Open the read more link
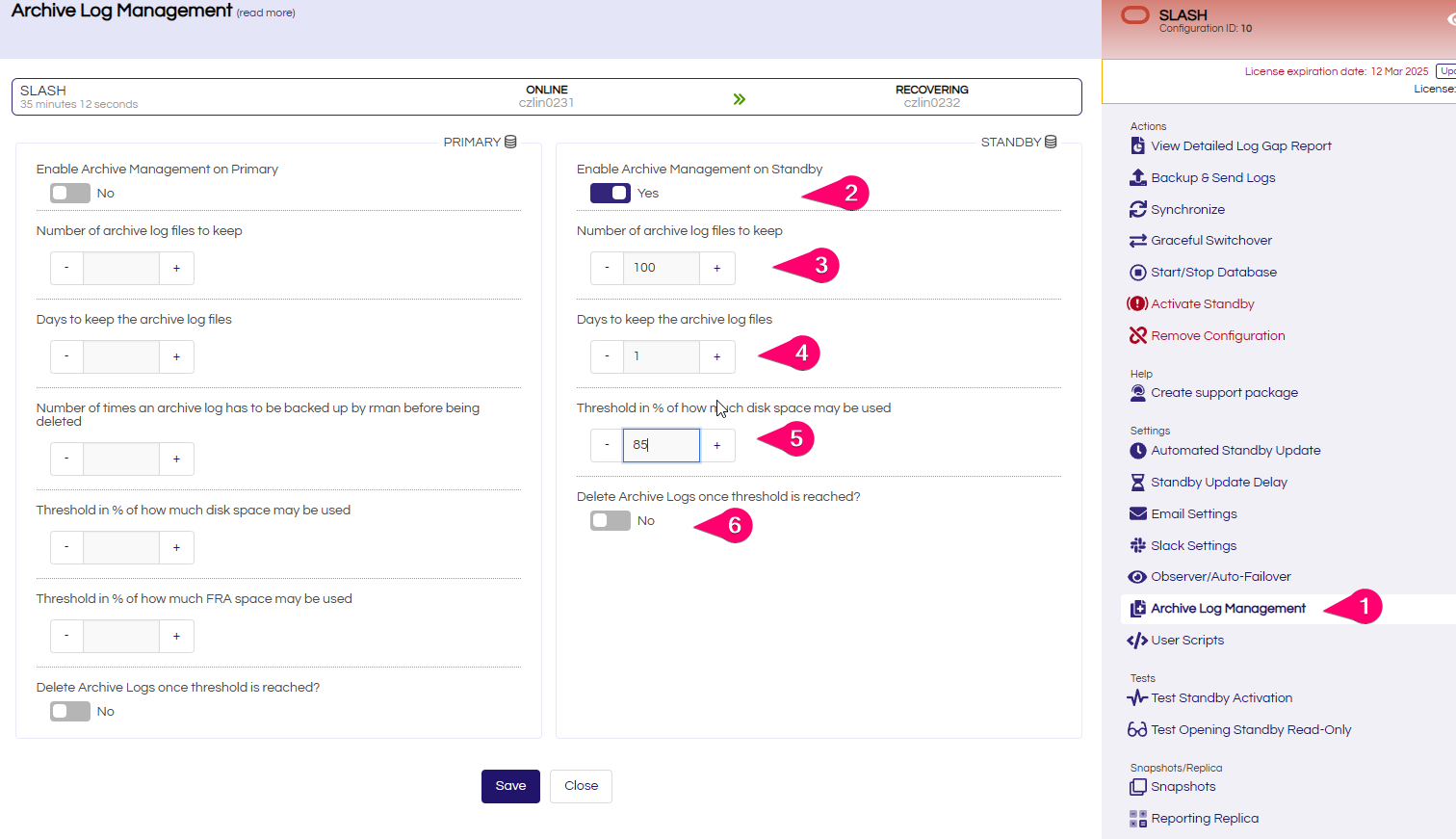 (266, 13)
